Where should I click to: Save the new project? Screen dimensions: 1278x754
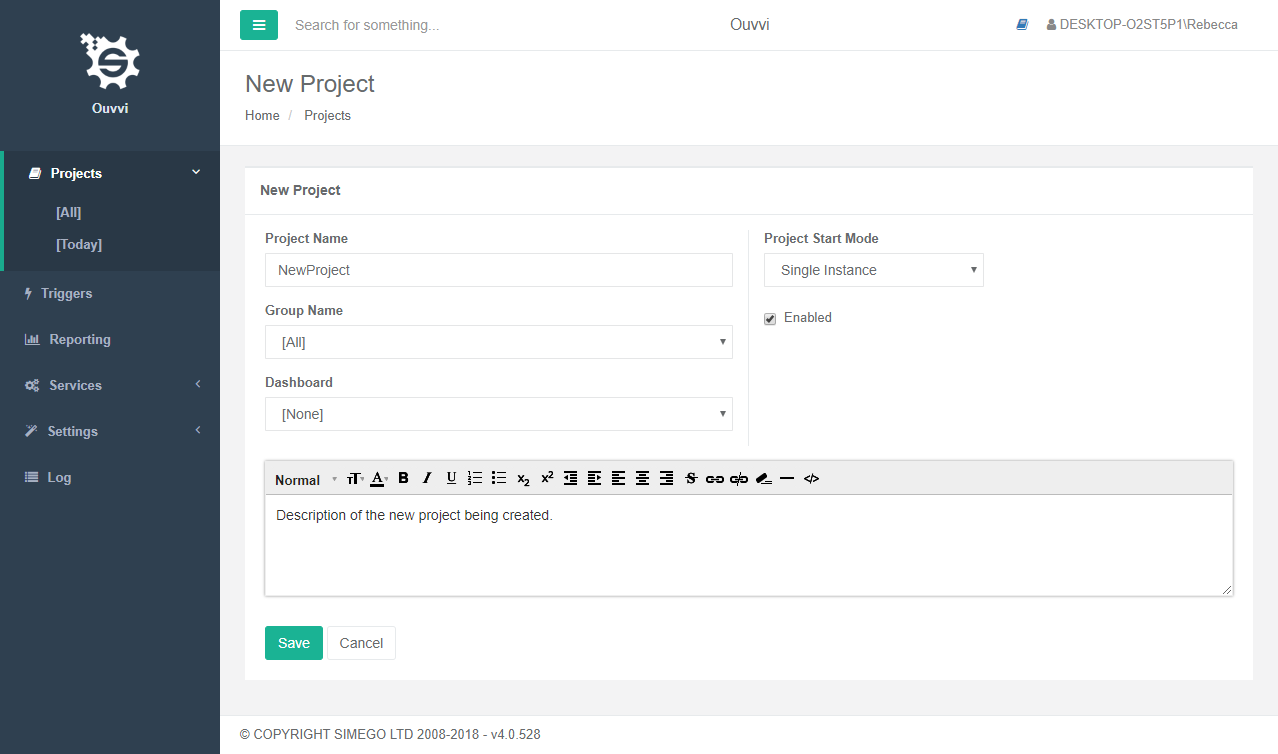point(294,643)
